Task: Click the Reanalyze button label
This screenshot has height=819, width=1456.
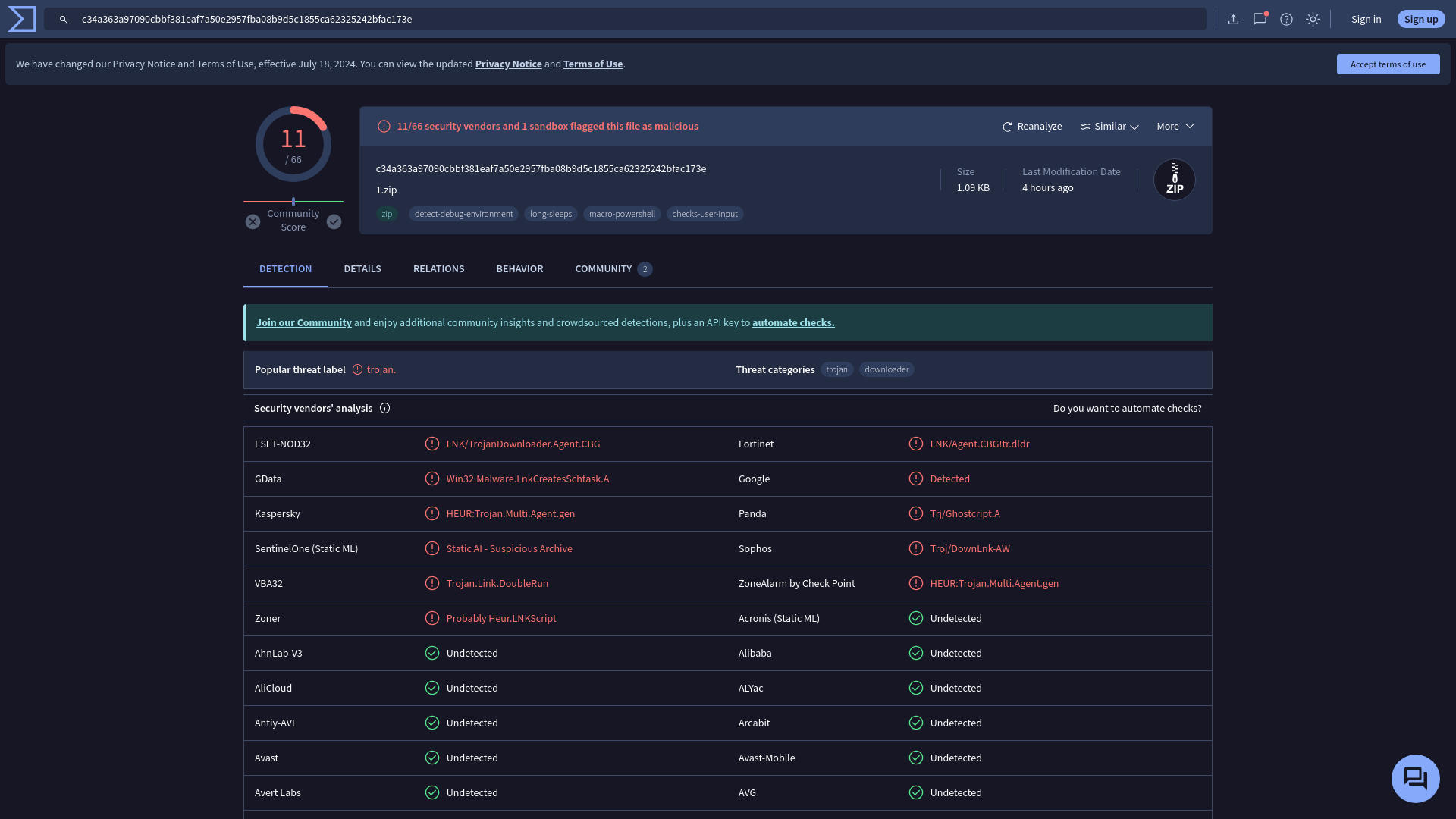Action: 1040,127
